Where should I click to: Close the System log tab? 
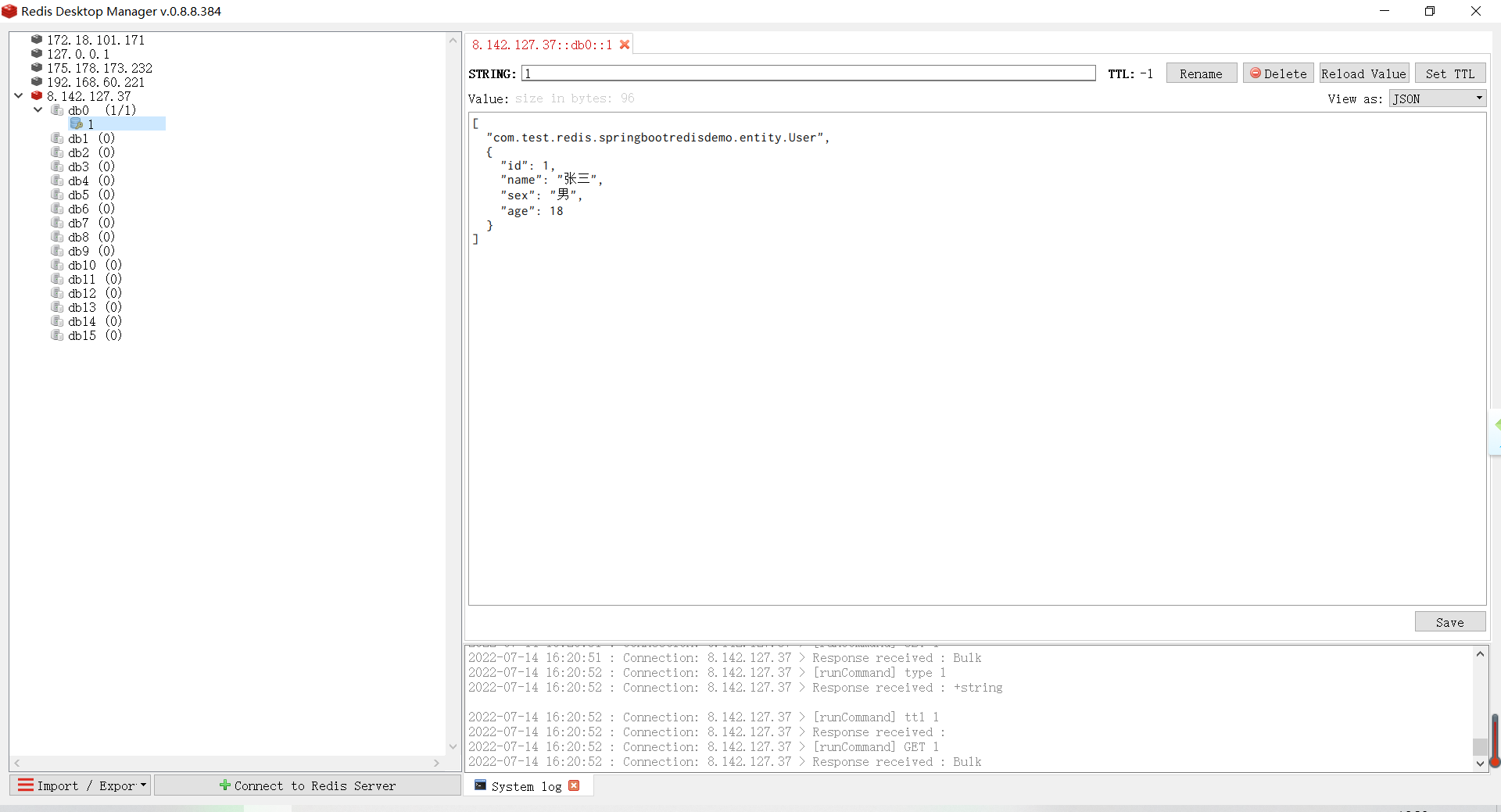pos(574,785)
